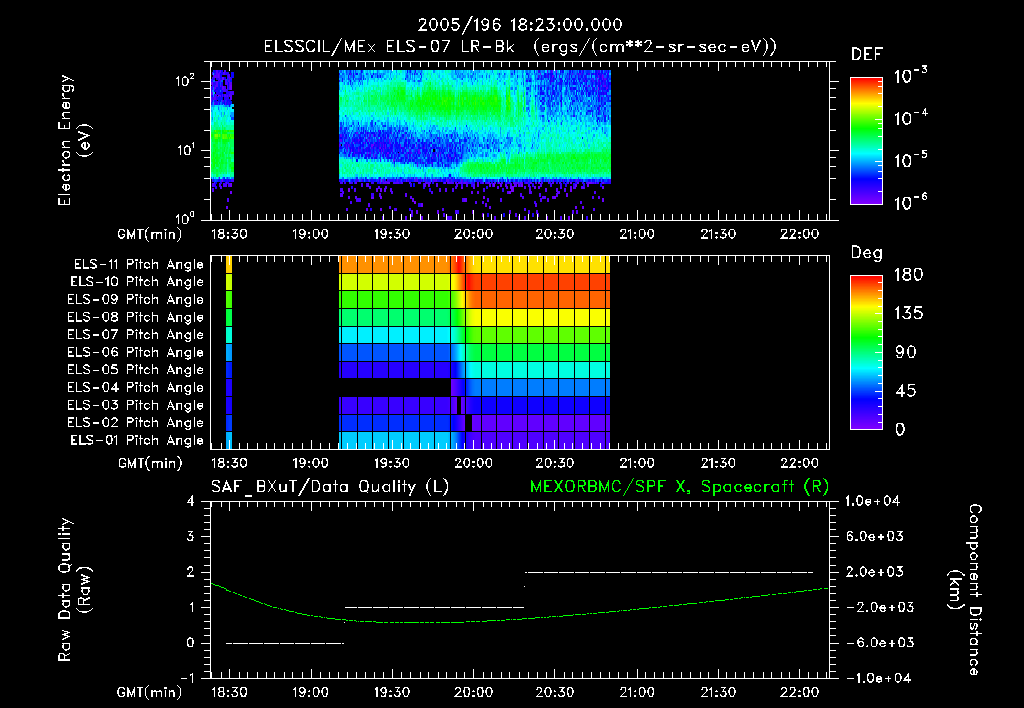Screen dimensions: 1024x708
Task: Click the GMT(min) label under the energy spectrogram
Action: [149, 234]
